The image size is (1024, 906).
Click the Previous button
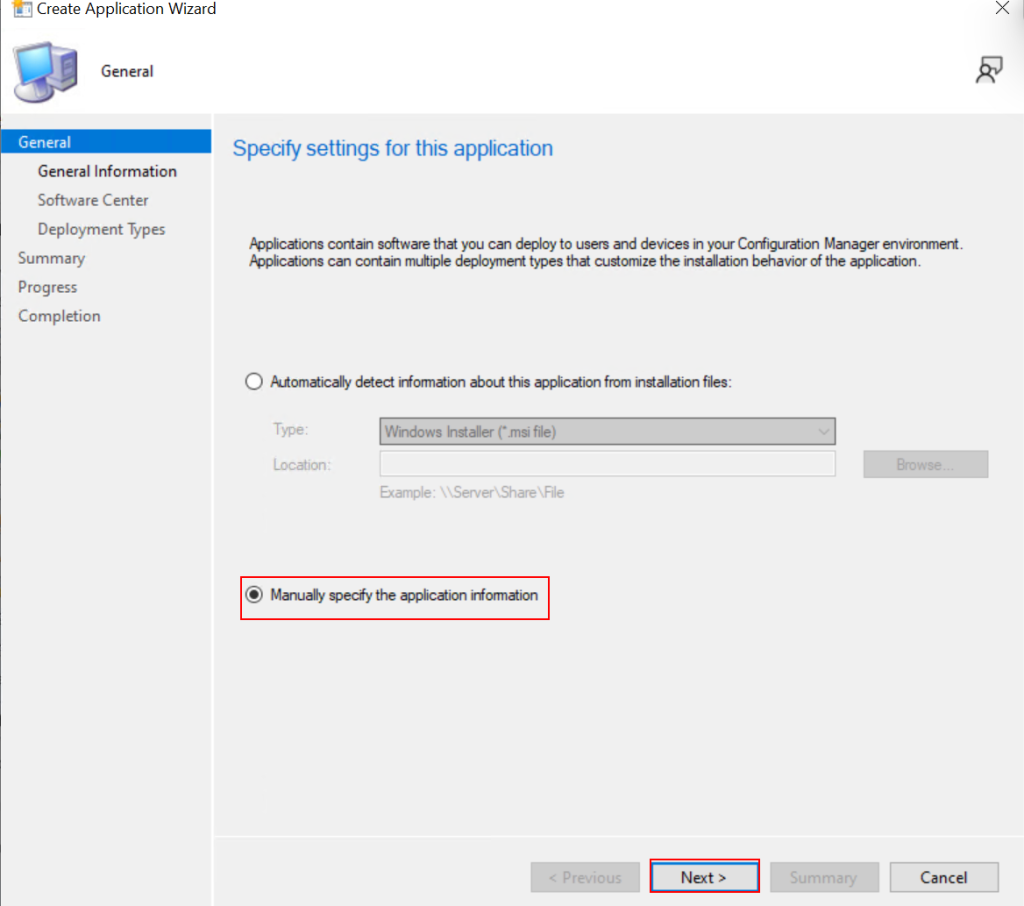(x=585, y=877)
